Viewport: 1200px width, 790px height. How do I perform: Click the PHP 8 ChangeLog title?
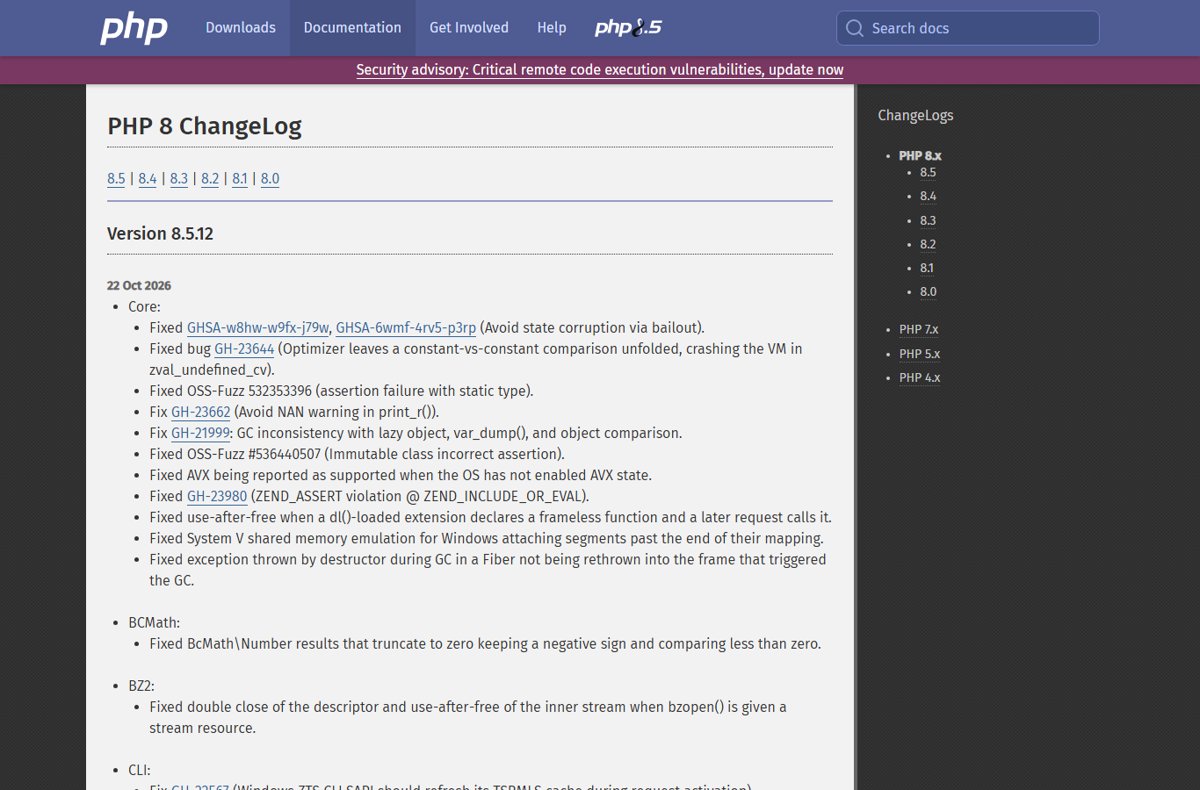[x=204, y=127]
